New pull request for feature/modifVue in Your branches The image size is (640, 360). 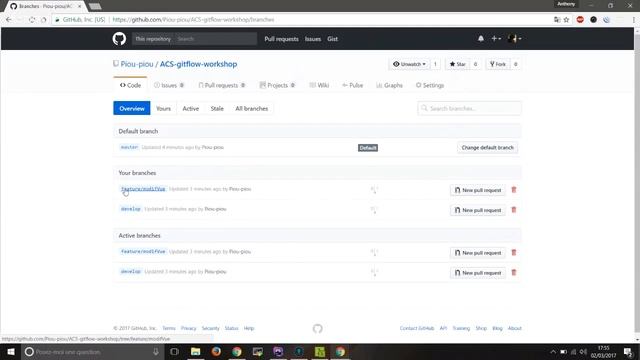click(478, 190)
